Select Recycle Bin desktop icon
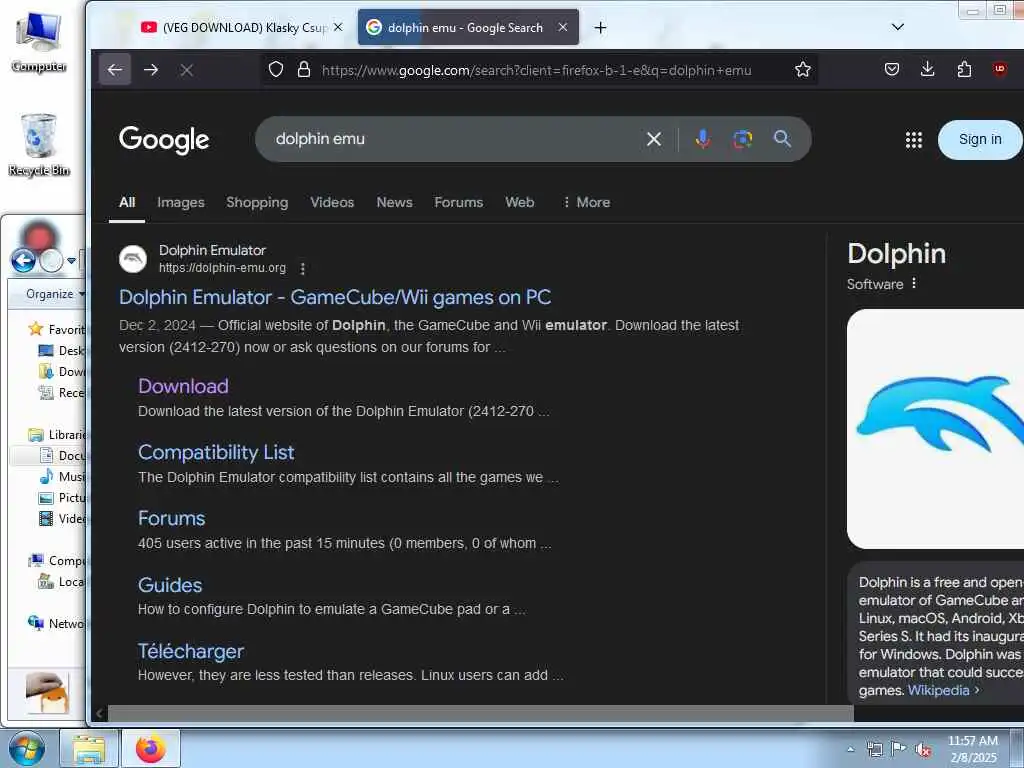Screen dimensions: 1024x768 pyautogui.click(x=39, y=145)
